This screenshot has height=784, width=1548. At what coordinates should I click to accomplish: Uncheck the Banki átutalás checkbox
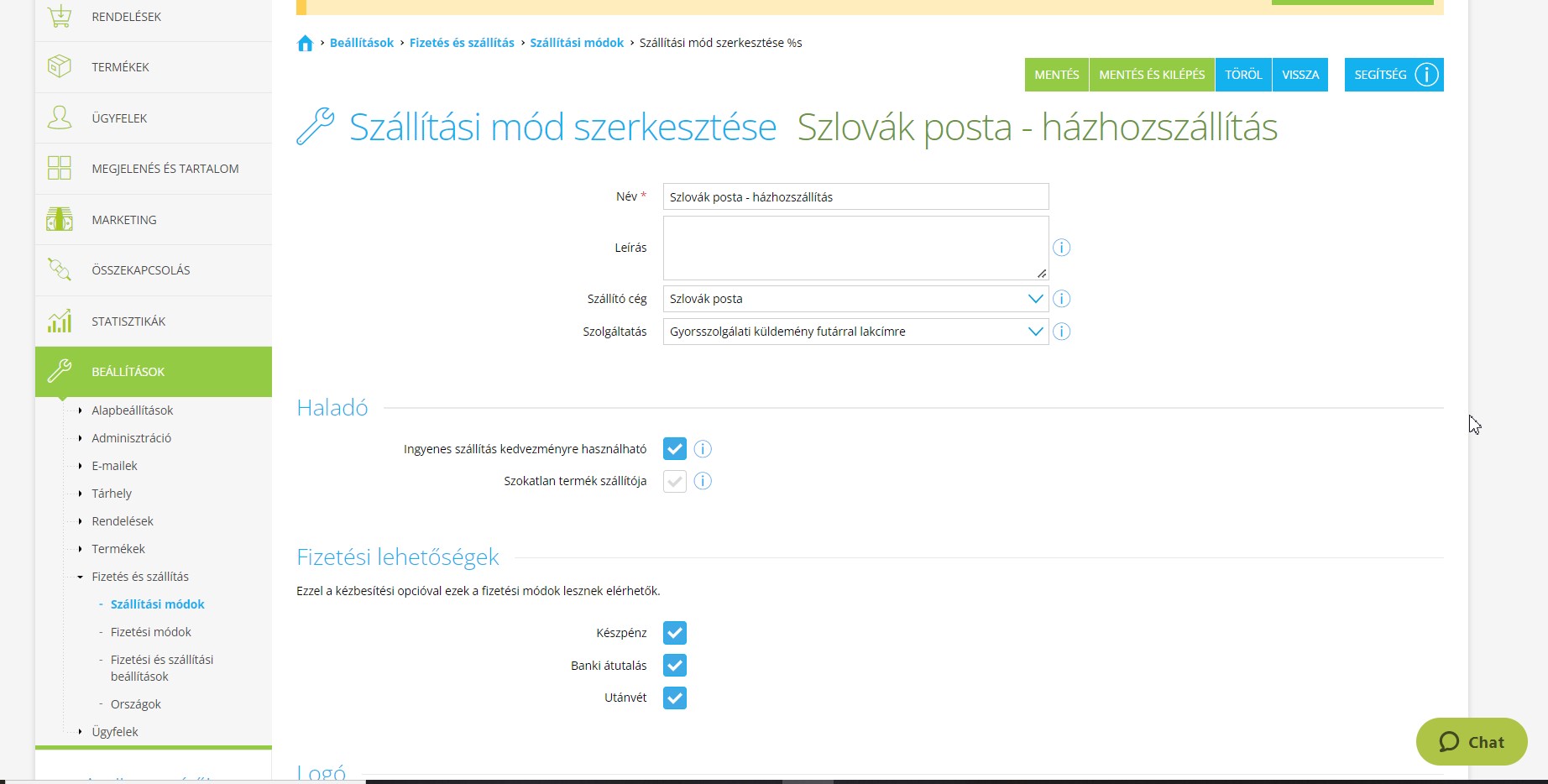pos(675,666)
